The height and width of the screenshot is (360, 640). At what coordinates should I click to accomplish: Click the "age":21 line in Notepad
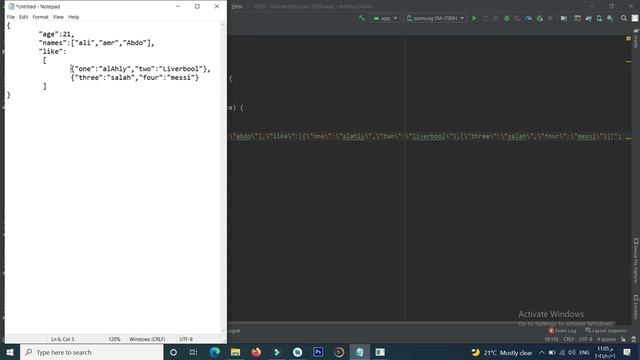pos(57,34)
